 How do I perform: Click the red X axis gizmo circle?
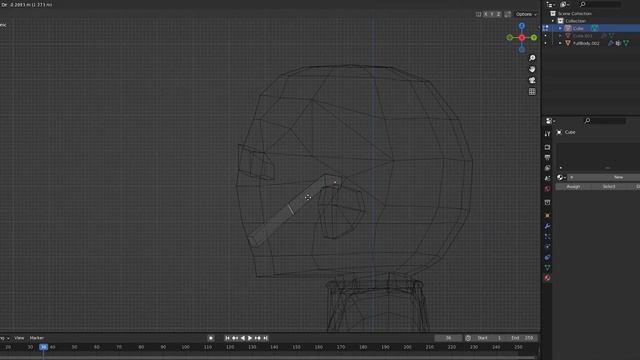click(x=522, y=38)
